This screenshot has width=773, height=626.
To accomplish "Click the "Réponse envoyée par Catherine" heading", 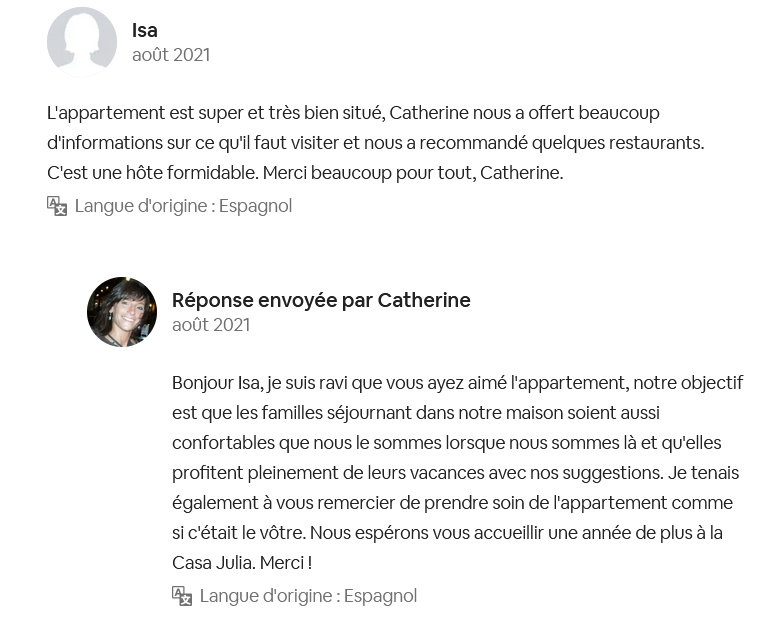I will click(321, 300).
